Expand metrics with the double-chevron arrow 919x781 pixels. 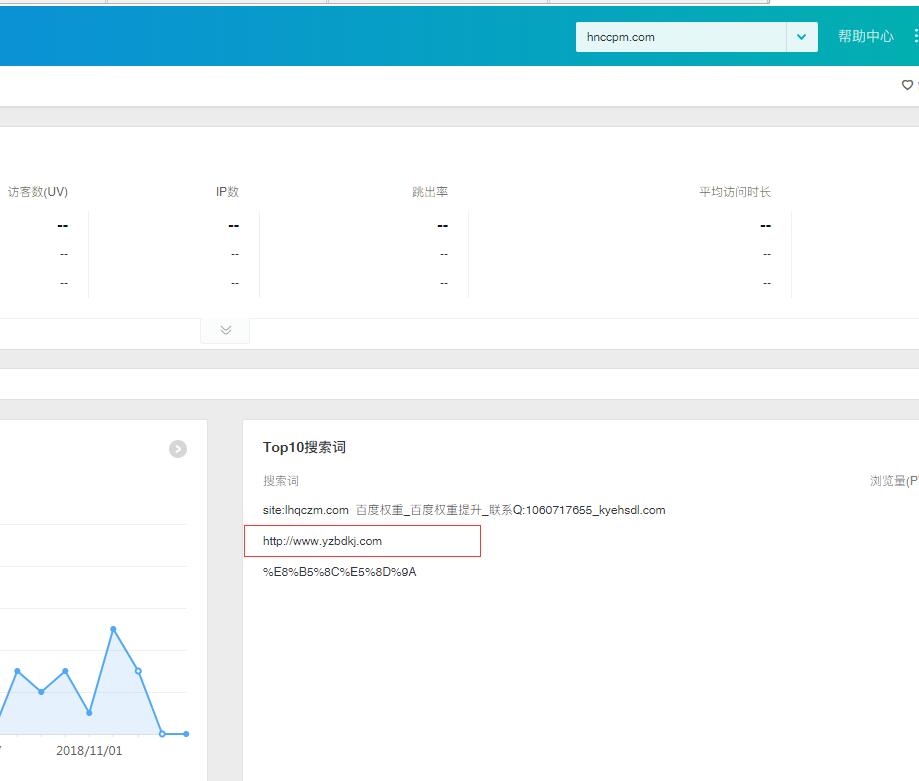tap(225, 330)
